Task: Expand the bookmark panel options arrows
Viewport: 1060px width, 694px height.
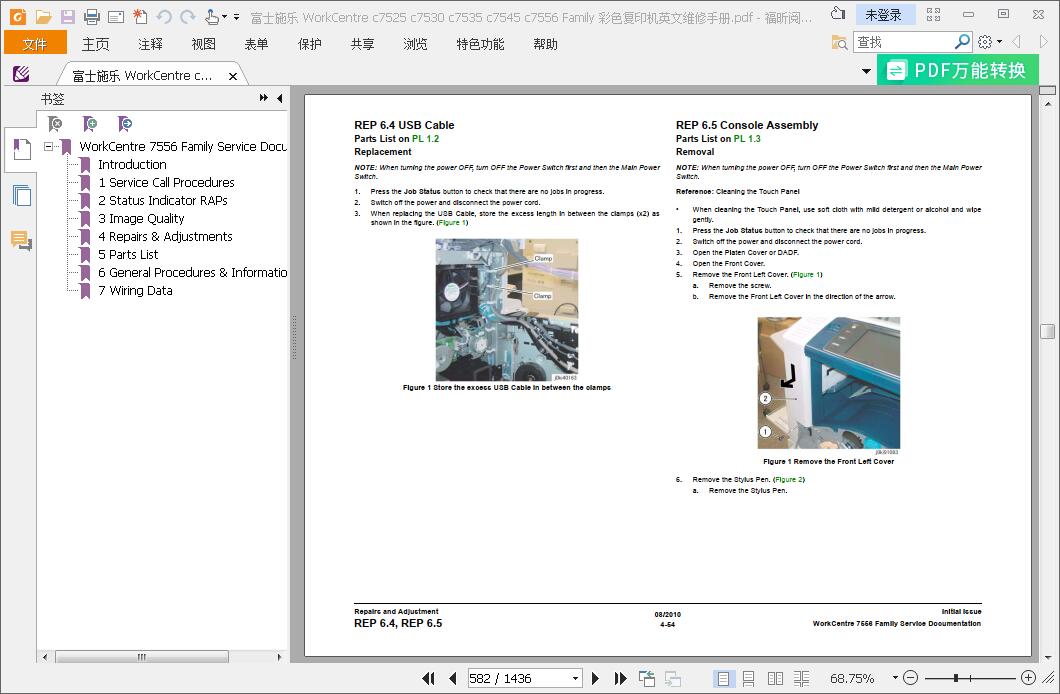Action: (264, 98)
